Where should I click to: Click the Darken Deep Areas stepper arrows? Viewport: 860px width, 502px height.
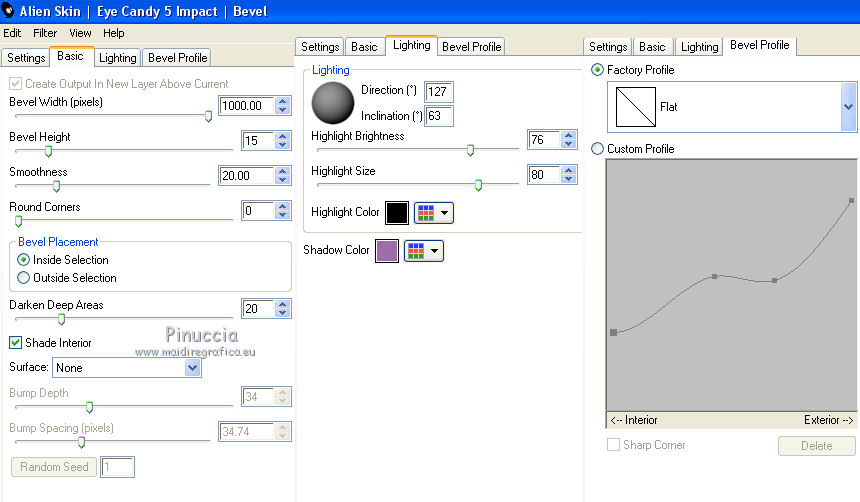tap(282, 308)
